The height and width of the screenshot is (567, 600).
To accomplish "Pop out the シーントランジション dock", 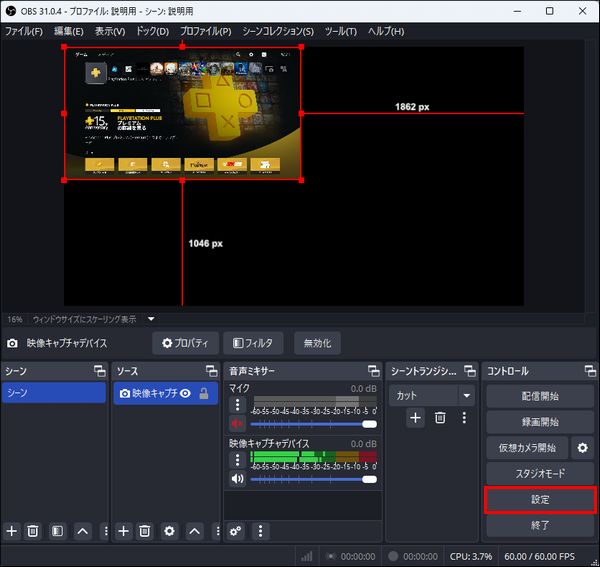I will pyautogui.click(x=470, y=371).
